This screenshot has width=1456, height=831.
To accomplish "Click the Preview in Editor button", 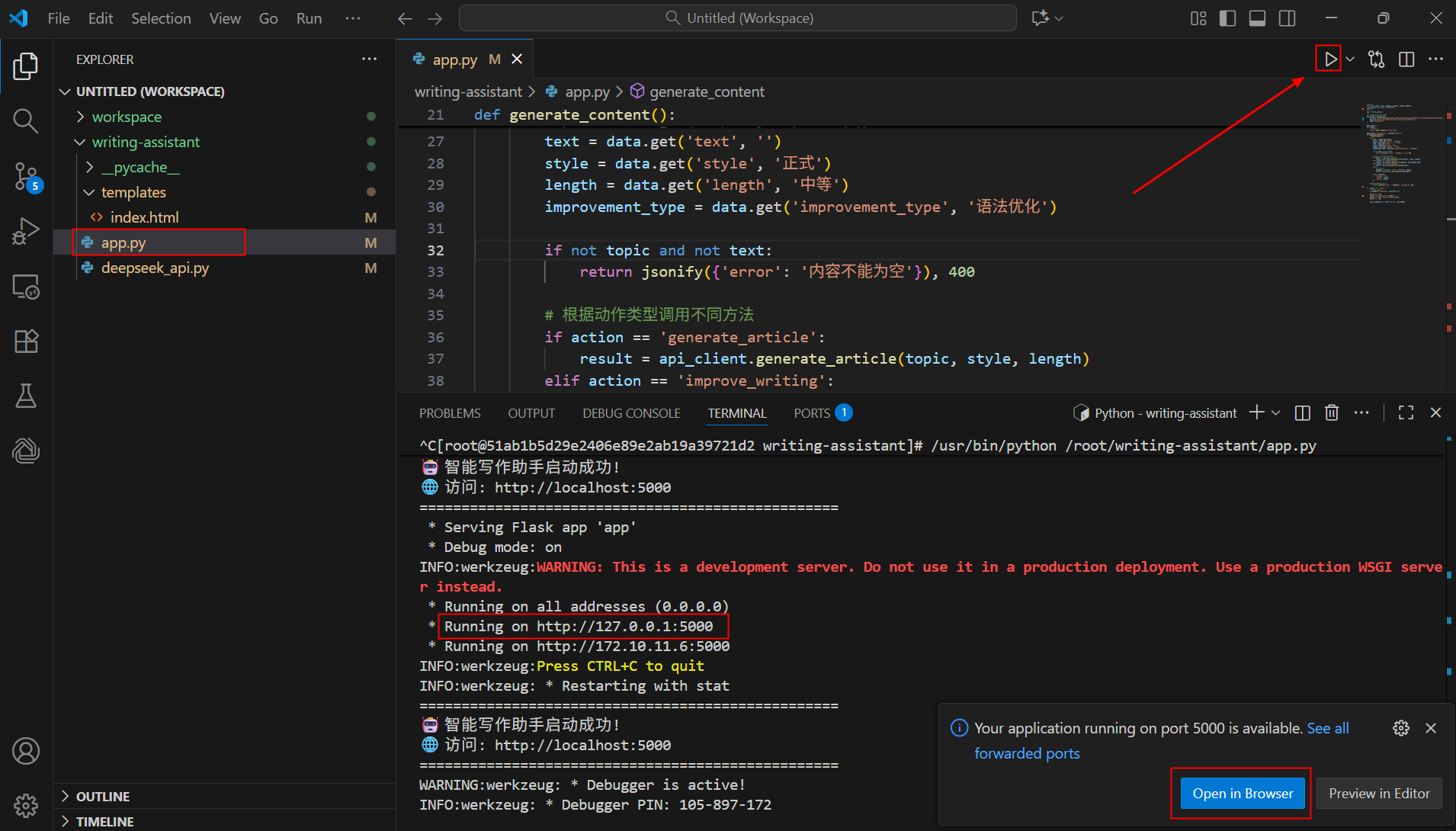I will pyautogui.click(x=1378, y=794).
